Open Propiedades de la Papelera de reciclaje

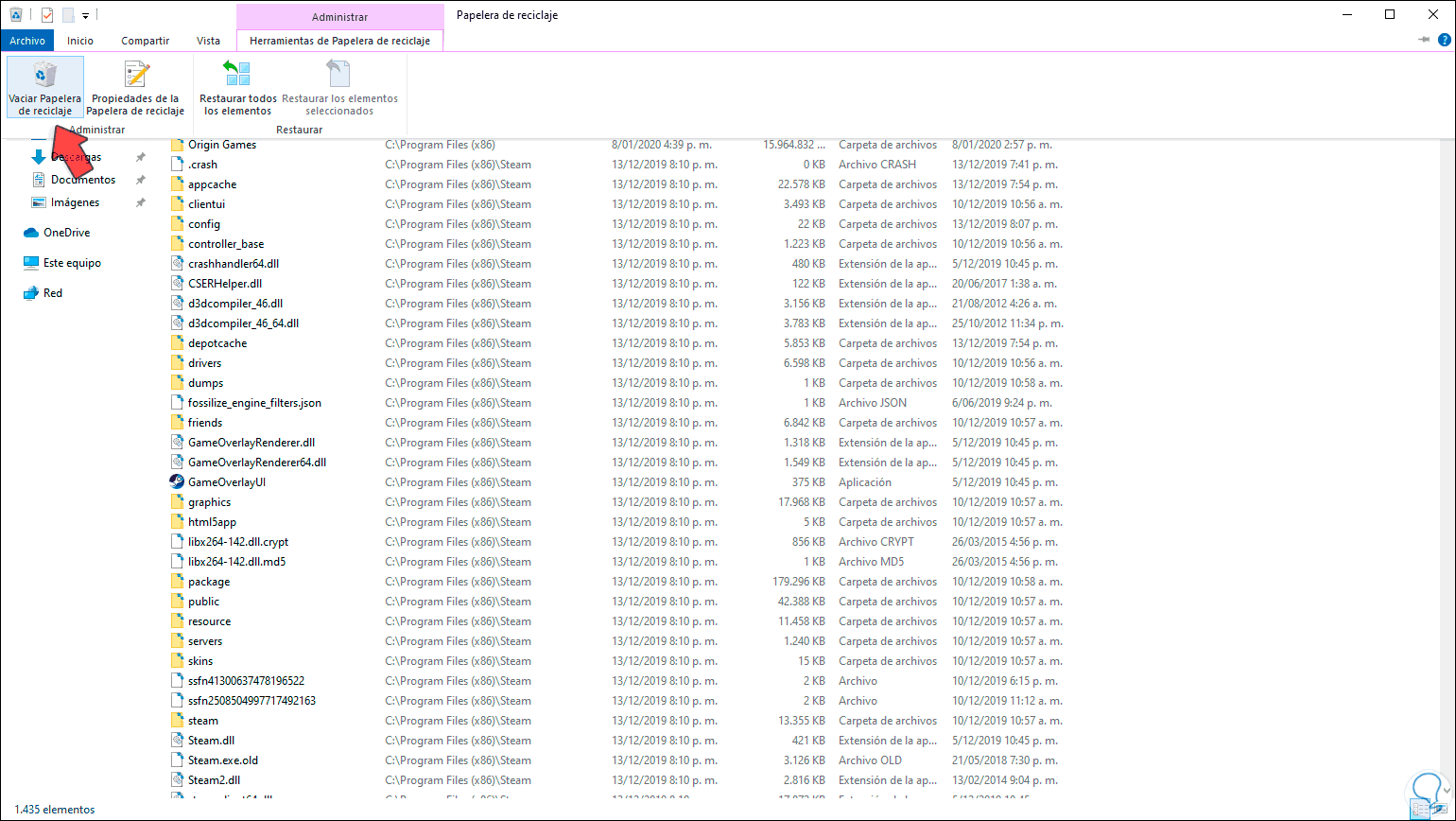click(x=136, y=87)
